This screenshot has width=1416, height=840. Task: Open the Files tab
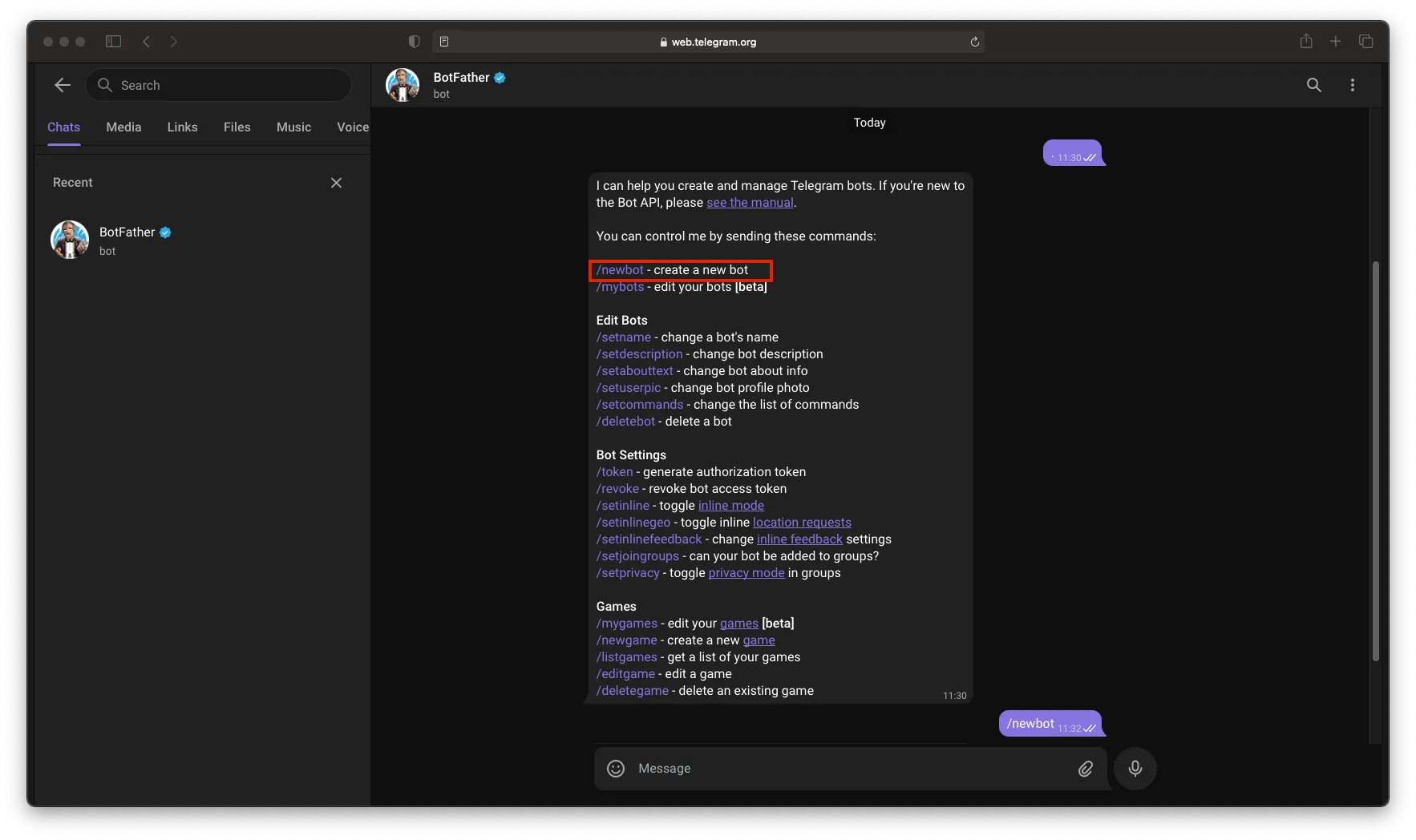(237, 127)
